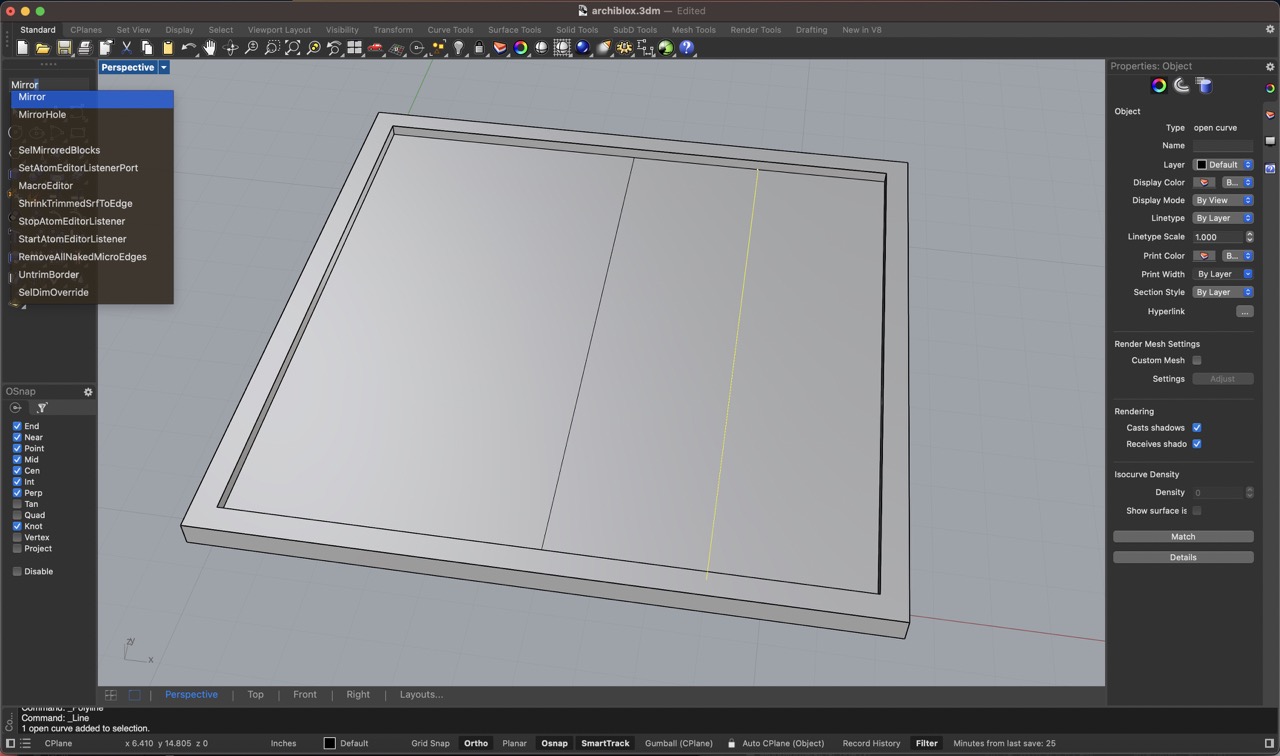Click the Display Color swatch
This screenshot has width=1280, height=756.
1204,182
